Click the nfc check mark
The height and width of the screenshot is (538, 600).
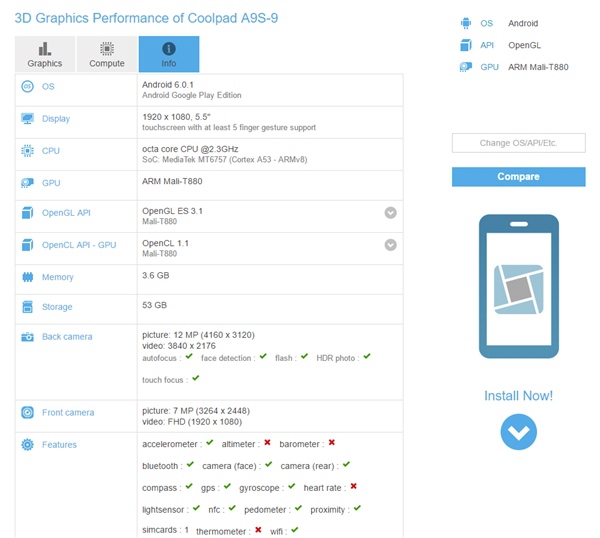click(232, 508)
